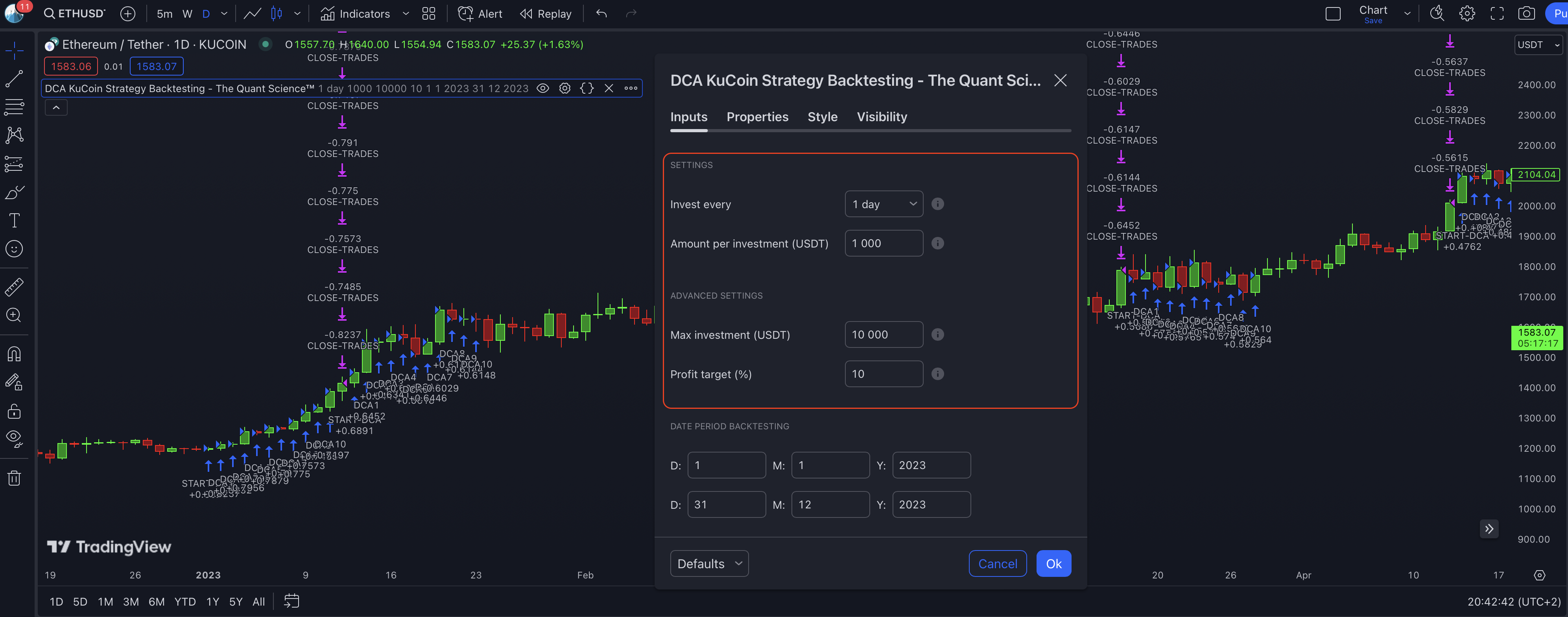Click the trash remove objects icon
This screenshot has width=1568, height=617.
pos(14,478)
